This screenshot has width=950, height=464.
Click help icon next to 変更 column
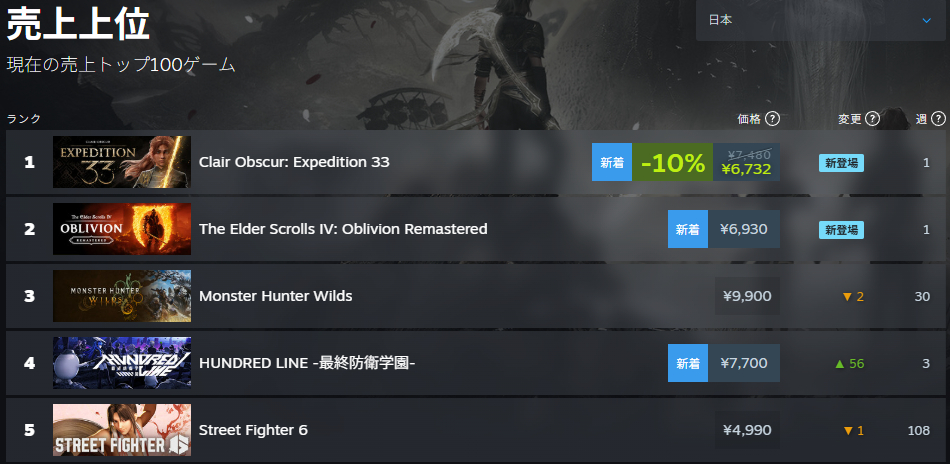point(872,119)
